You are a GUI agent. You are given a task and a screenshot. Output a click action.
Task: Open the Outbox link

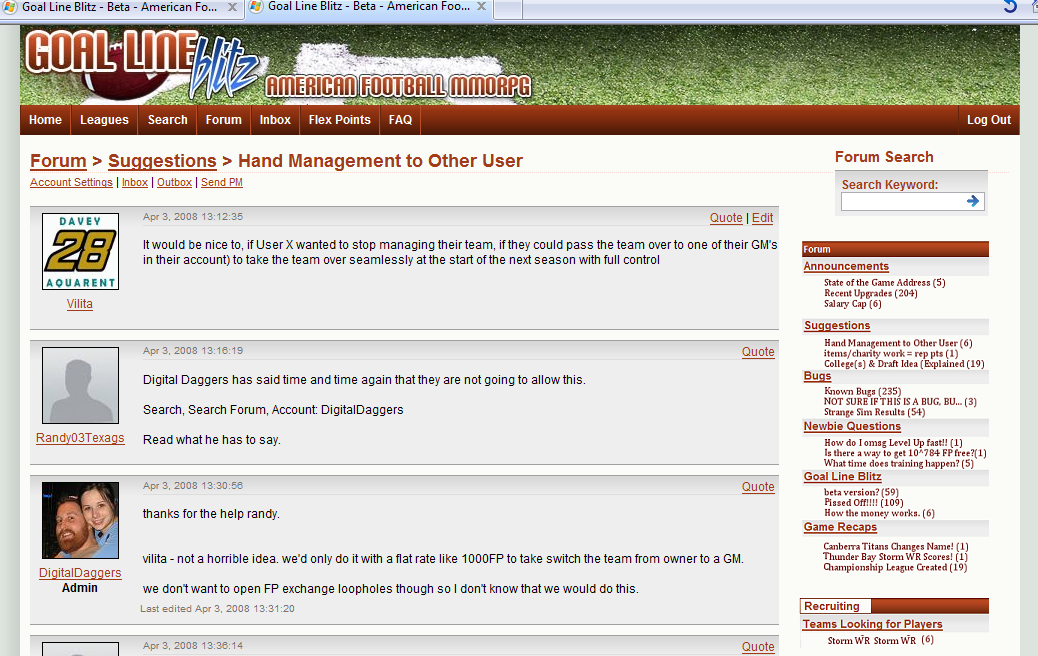tap(174, 182)
